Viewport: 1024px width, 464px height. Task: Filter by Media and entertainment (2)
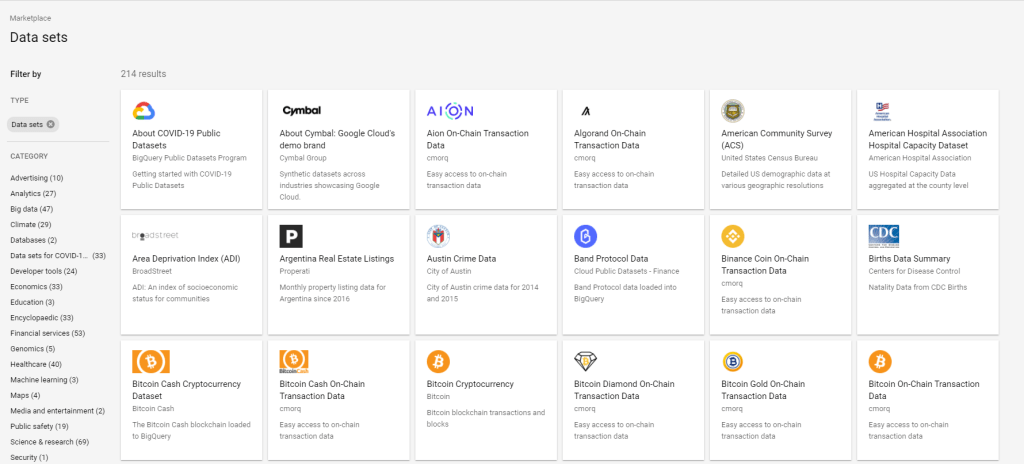point(57,411)
